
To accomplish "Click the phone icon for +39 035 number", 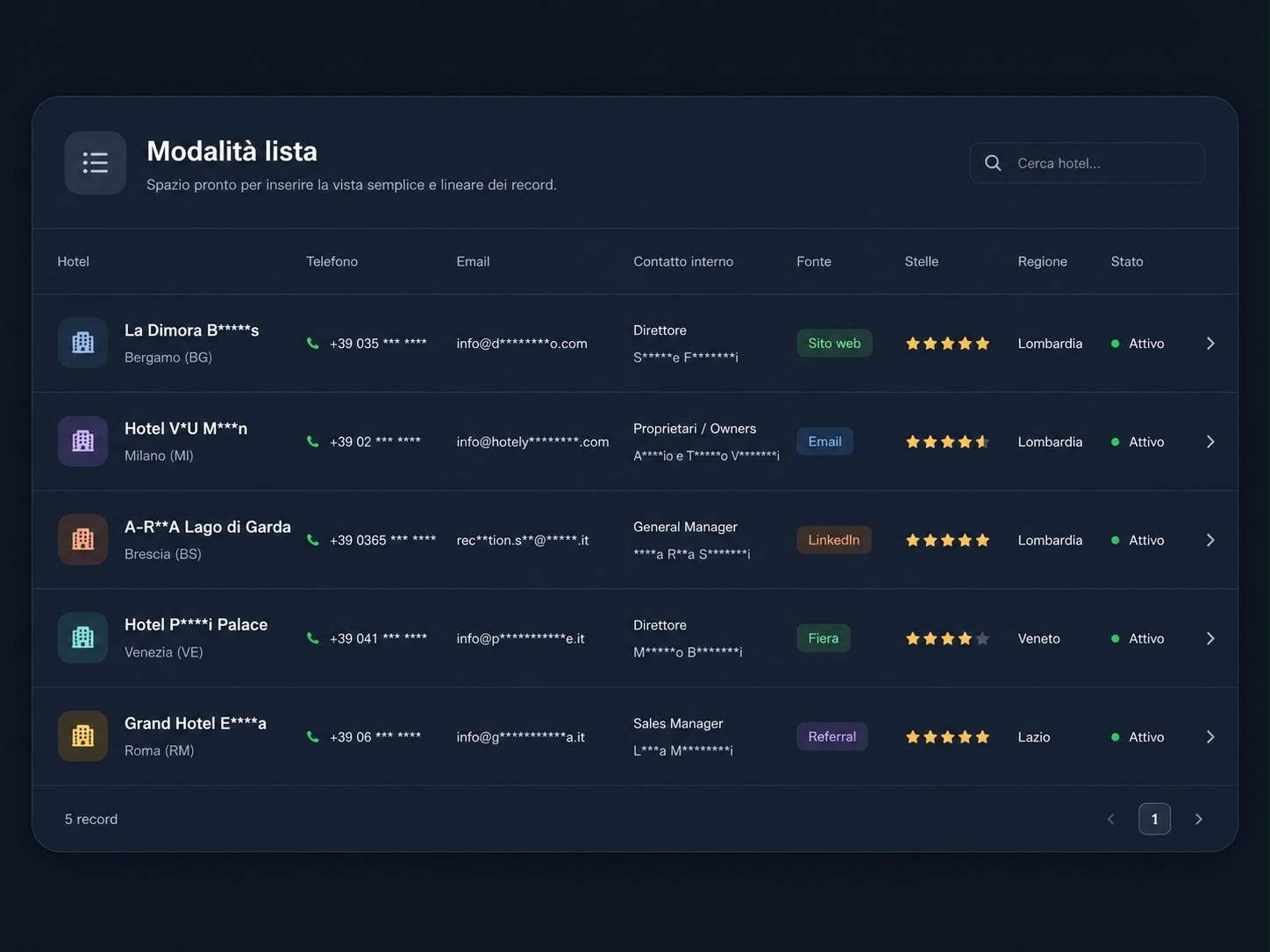I will (312, 343).
